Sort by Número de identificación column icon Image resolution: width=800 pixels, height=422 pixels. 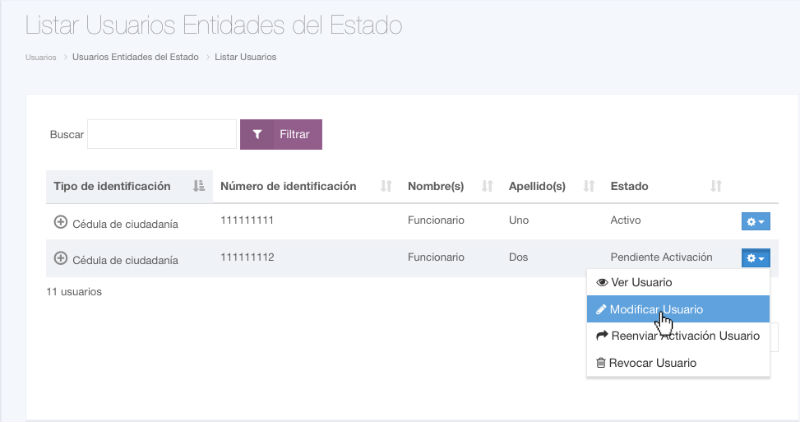(x=386, y=186)
